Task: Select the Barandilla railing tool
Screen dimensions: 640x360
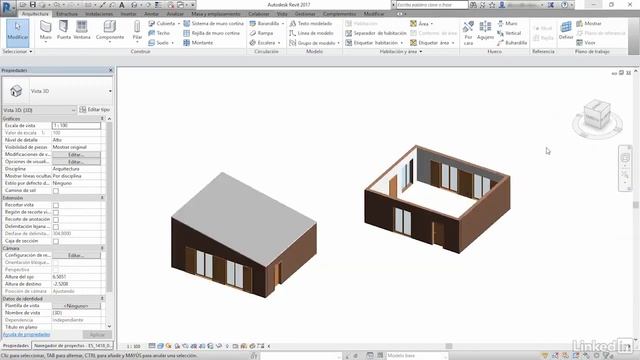Action: click(267, 24)
